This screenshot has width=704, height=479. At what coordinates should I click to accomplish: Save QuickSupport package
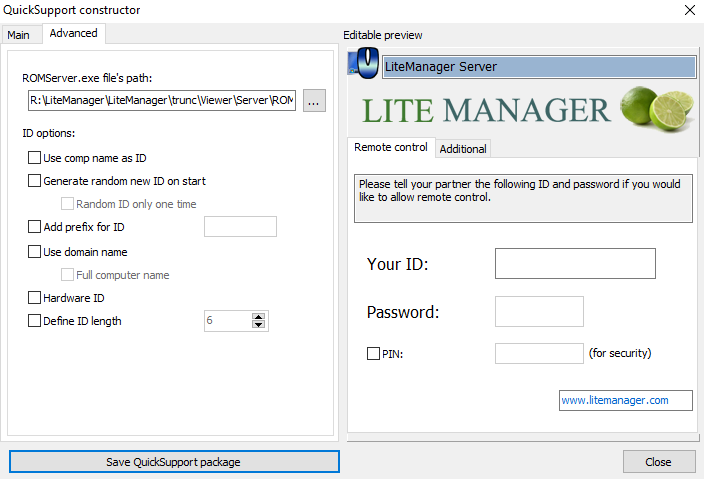tap(174, 462)
